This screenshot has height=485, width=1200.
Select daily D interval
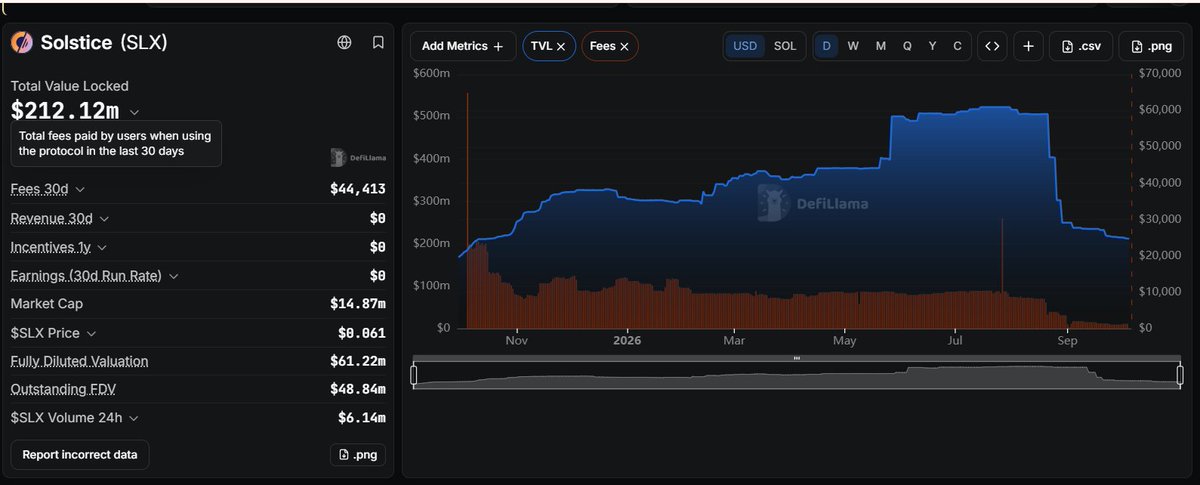coord(826,46)
